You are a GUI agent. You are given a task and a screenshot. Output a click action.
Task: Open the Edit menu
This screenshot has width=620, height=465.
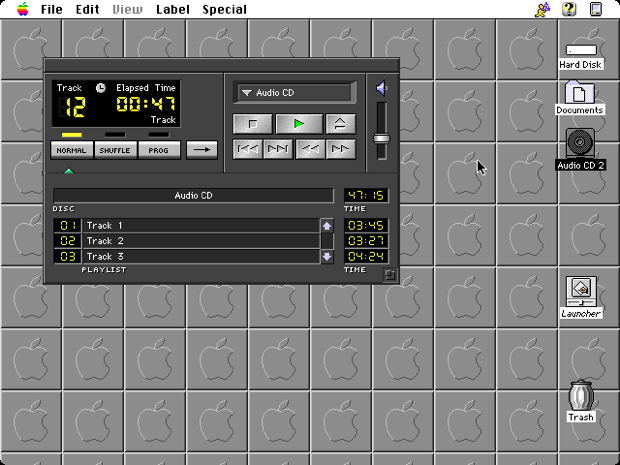coord(87,9)
